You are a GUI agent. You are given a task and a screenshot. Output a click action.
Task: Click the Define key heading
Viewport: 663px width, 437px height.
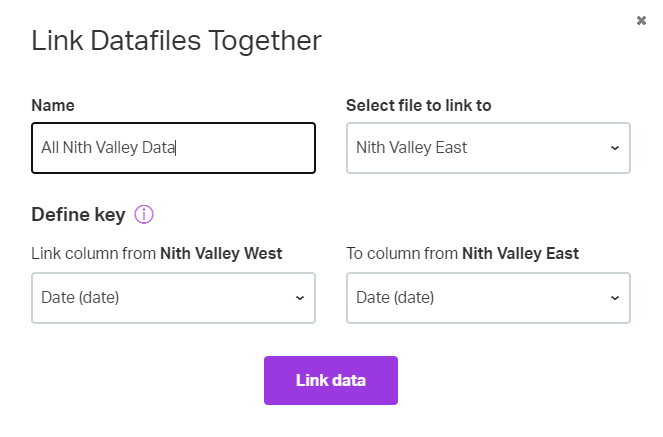pos(78,215)
